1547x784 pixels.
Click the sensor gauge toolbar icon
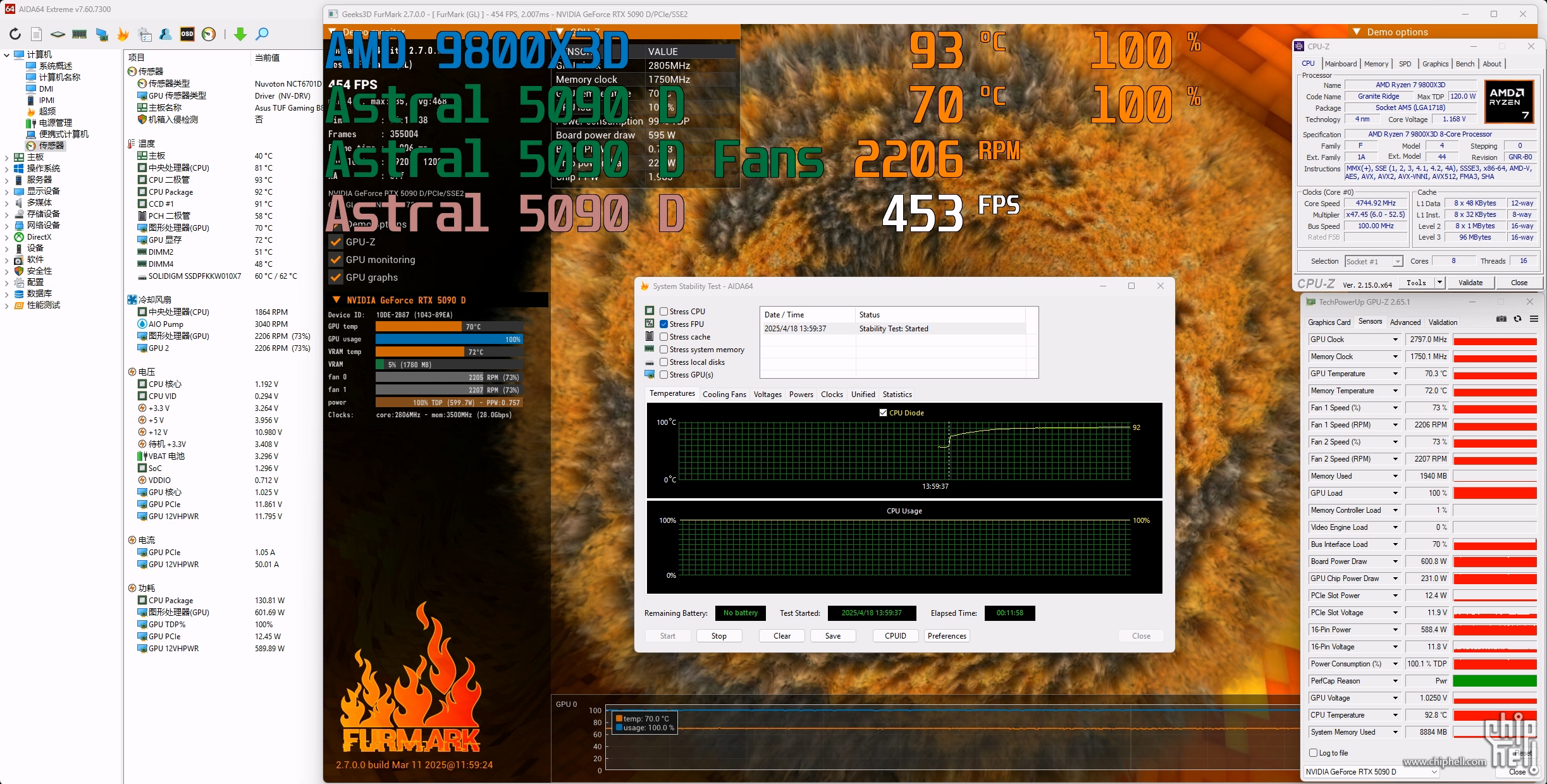click(209, 34)
